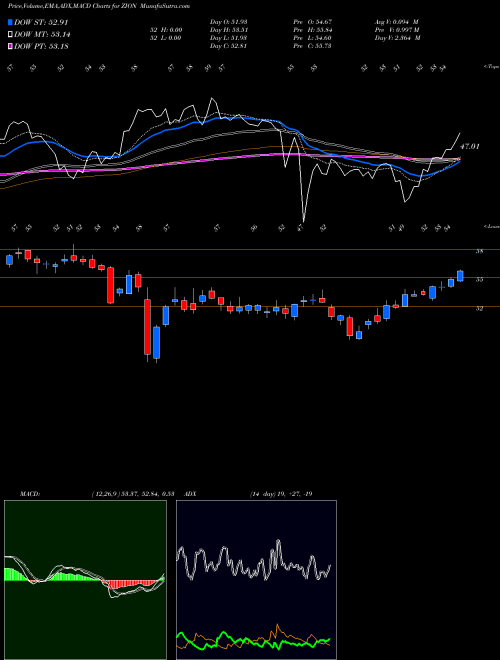Click the dark blue ADX indicator chart
This screenshot has width=500, height=660.
(x=256, y=580)
